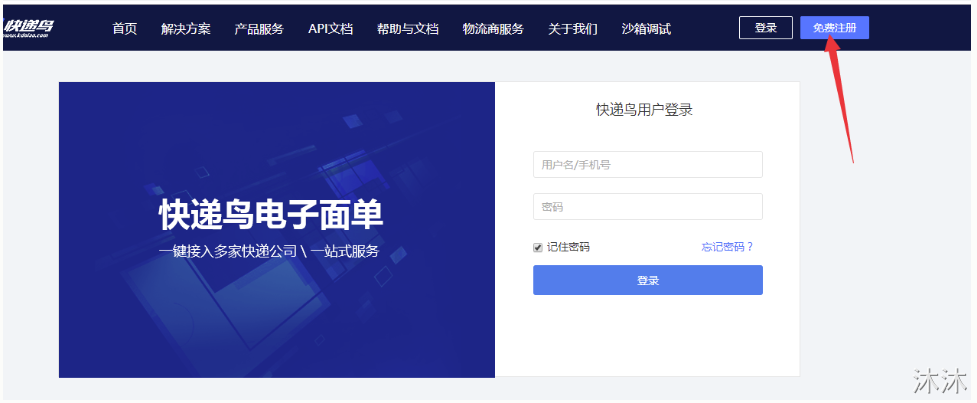Viewport: 977px width, 403px height.
Task: Click the outlined 登录 header button
Action: [x=766, y=28]
